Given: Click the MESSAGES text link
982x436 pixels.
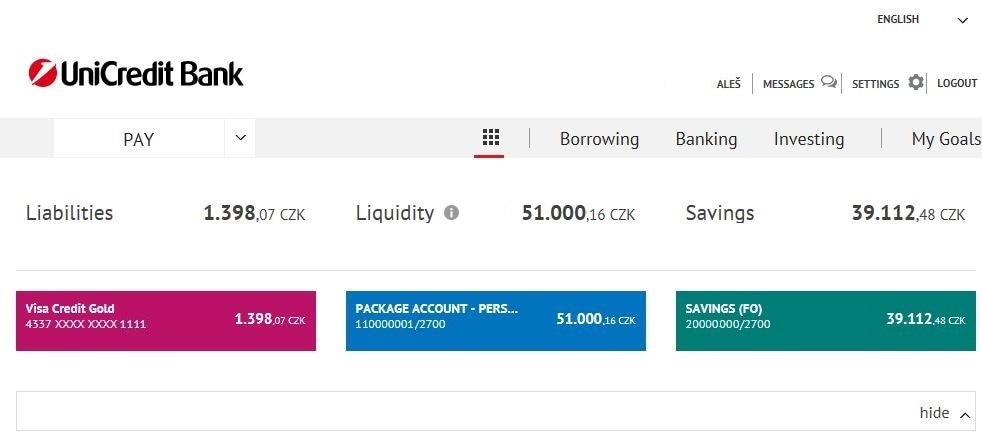Looking at the screenshot, I should pyautogui.click(x=788, y=84).
